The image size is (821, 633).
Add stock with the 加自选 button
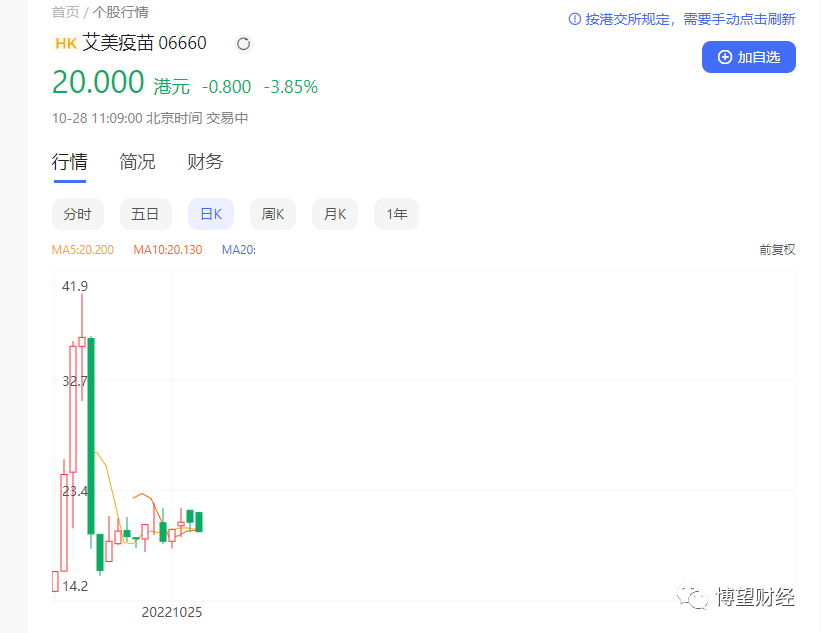pyautogui.click(x=749, y=57)
